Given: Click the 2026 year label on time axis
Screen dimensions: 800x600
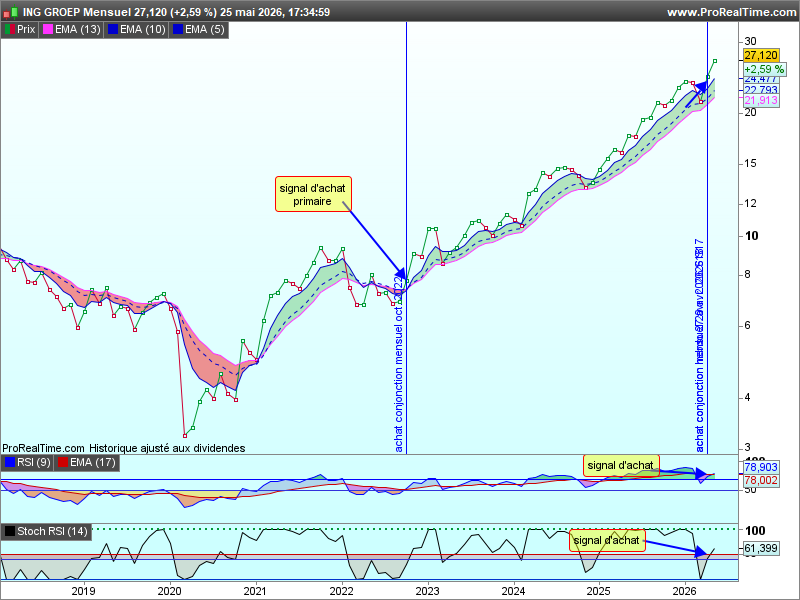Looking at the screenshot, I should coord(685,591).
